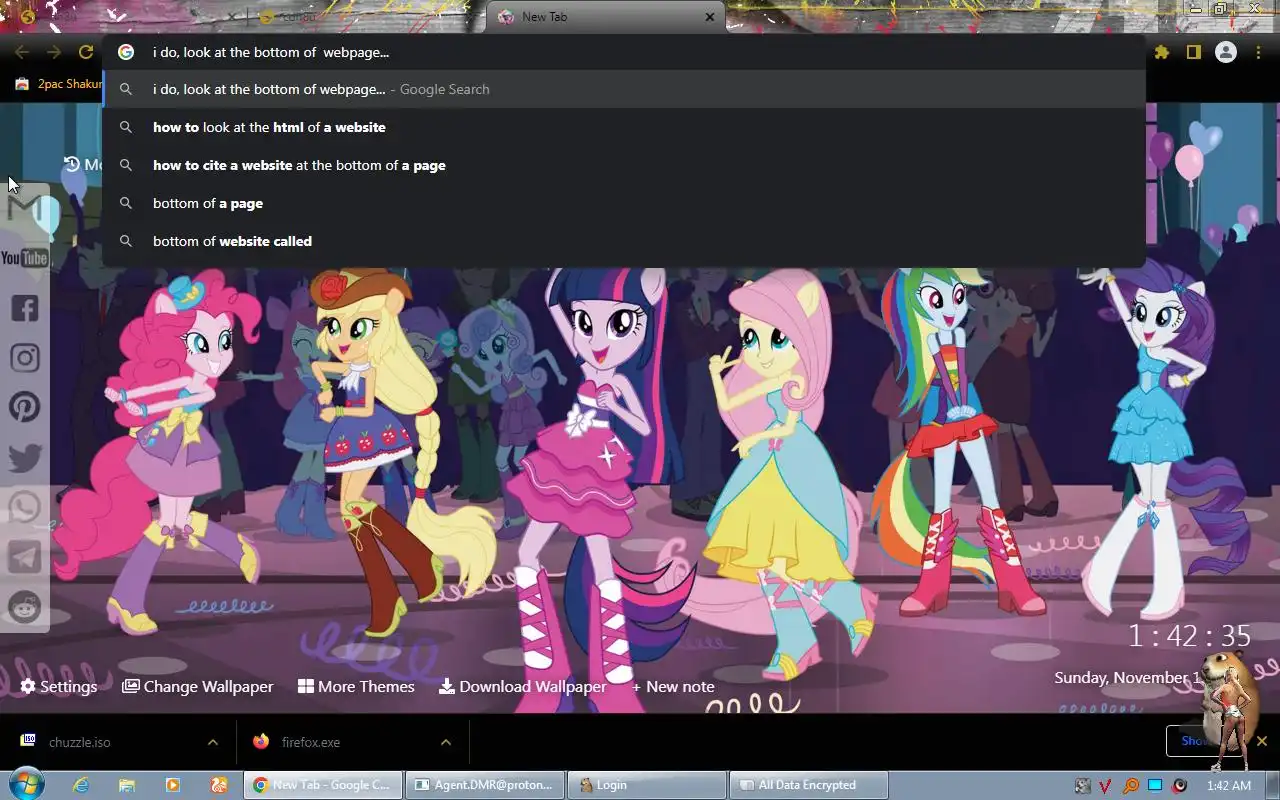Open the Chrome profile avatar
The height and width of the screenshot is (800, 1280).
coord(1225,52)
